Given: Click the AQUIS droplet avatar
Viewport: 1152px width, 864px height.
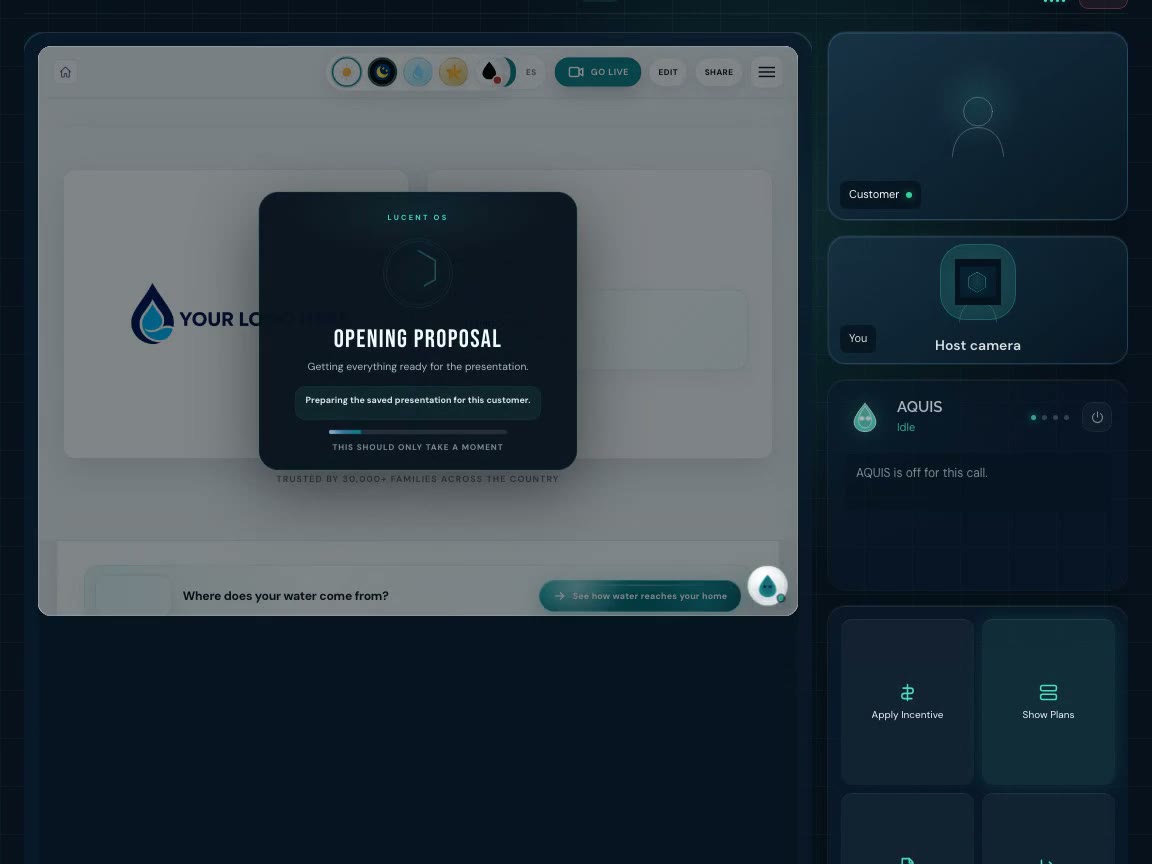Looking at the screenshot, I should click(865, 417).
